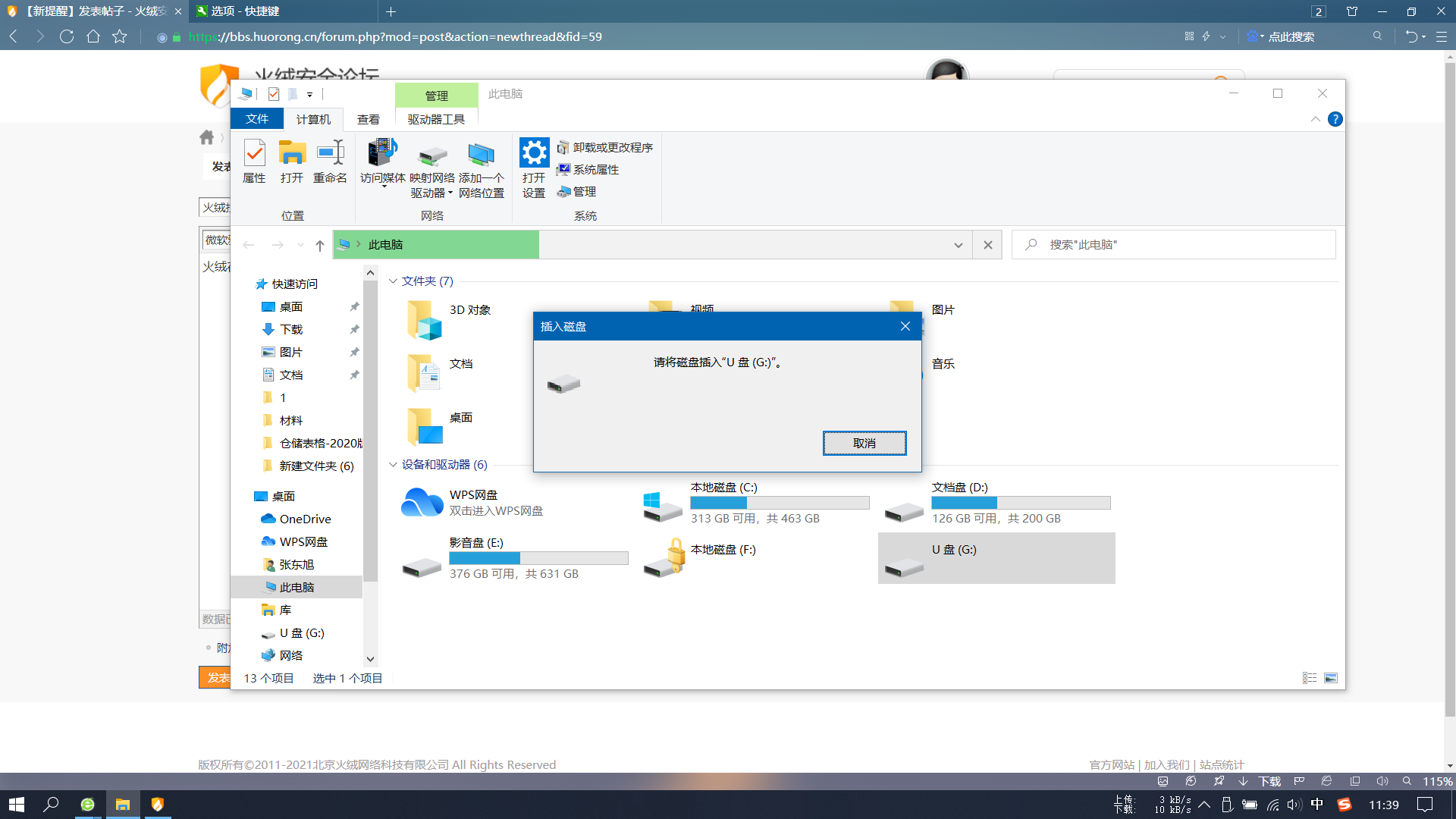Click the Map Network Drive icon
The image size is (1456, 819).
[432, 156]
